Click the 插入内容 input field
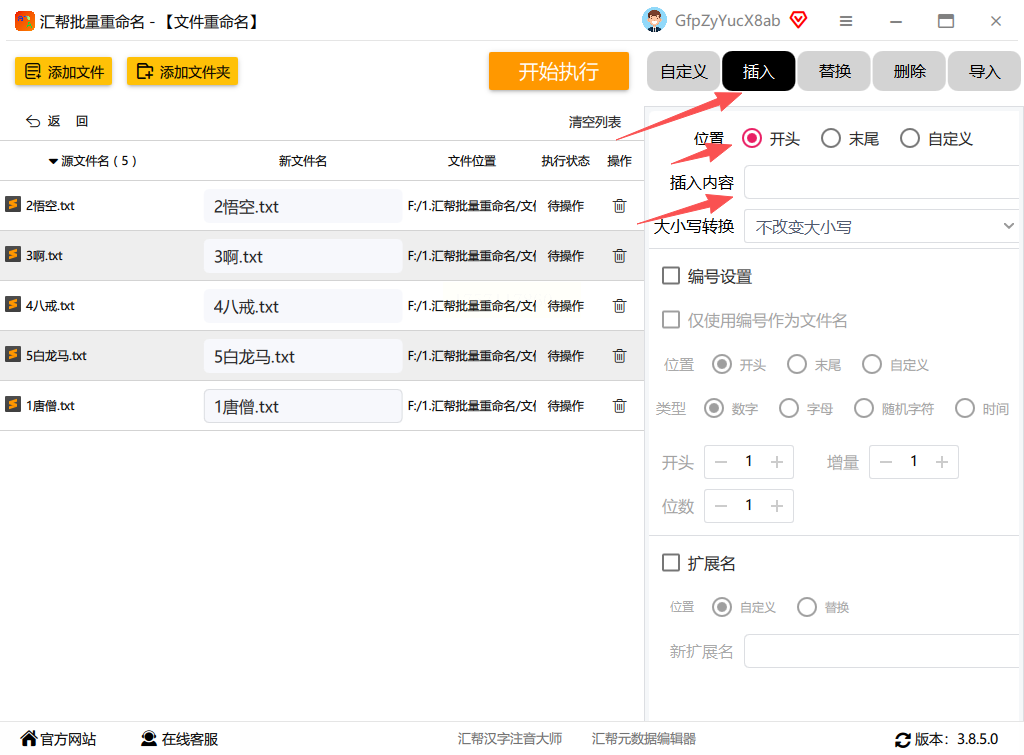 [881, 182]
